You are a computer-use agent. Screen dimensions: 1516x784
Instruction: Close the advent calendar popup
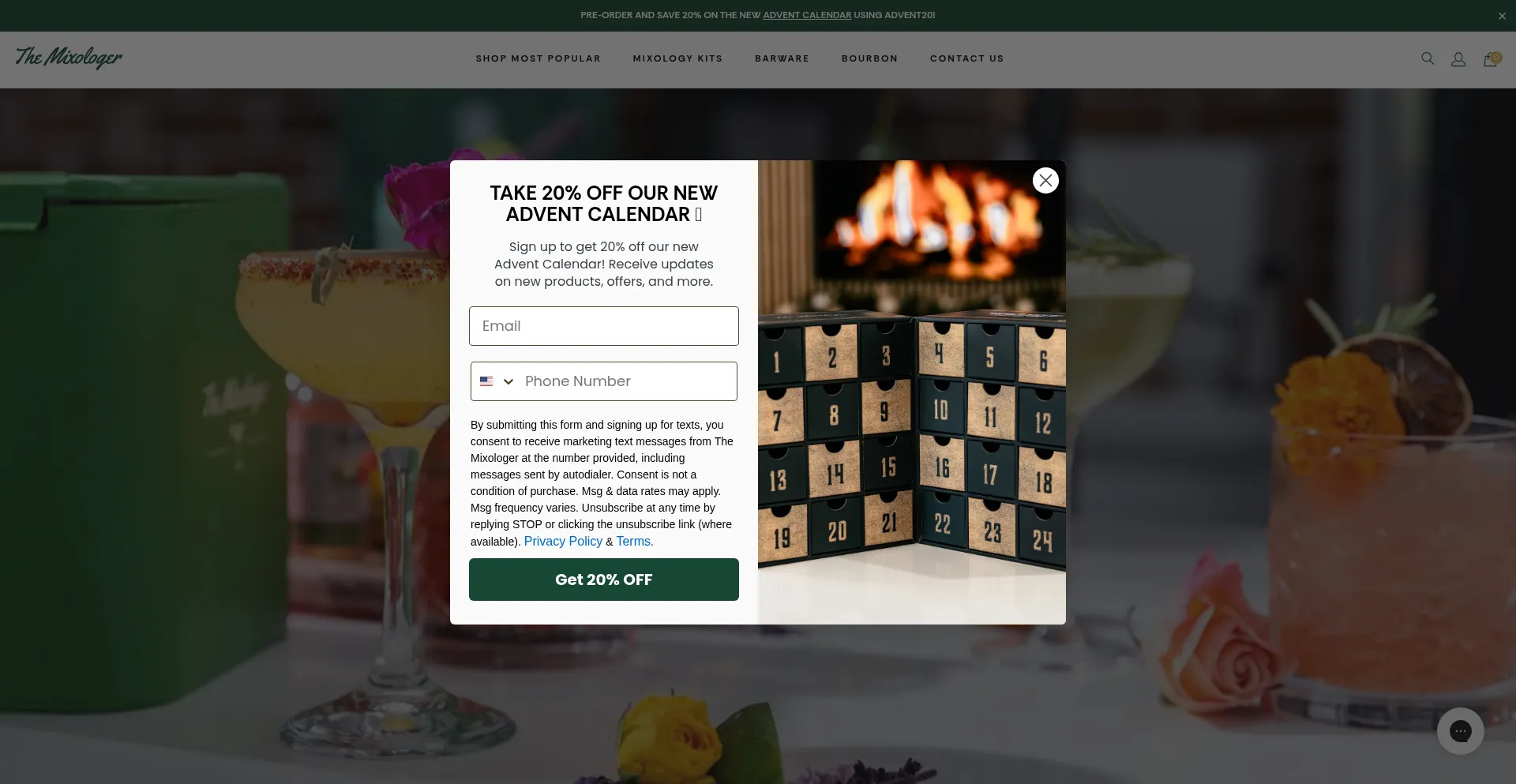1045,181
